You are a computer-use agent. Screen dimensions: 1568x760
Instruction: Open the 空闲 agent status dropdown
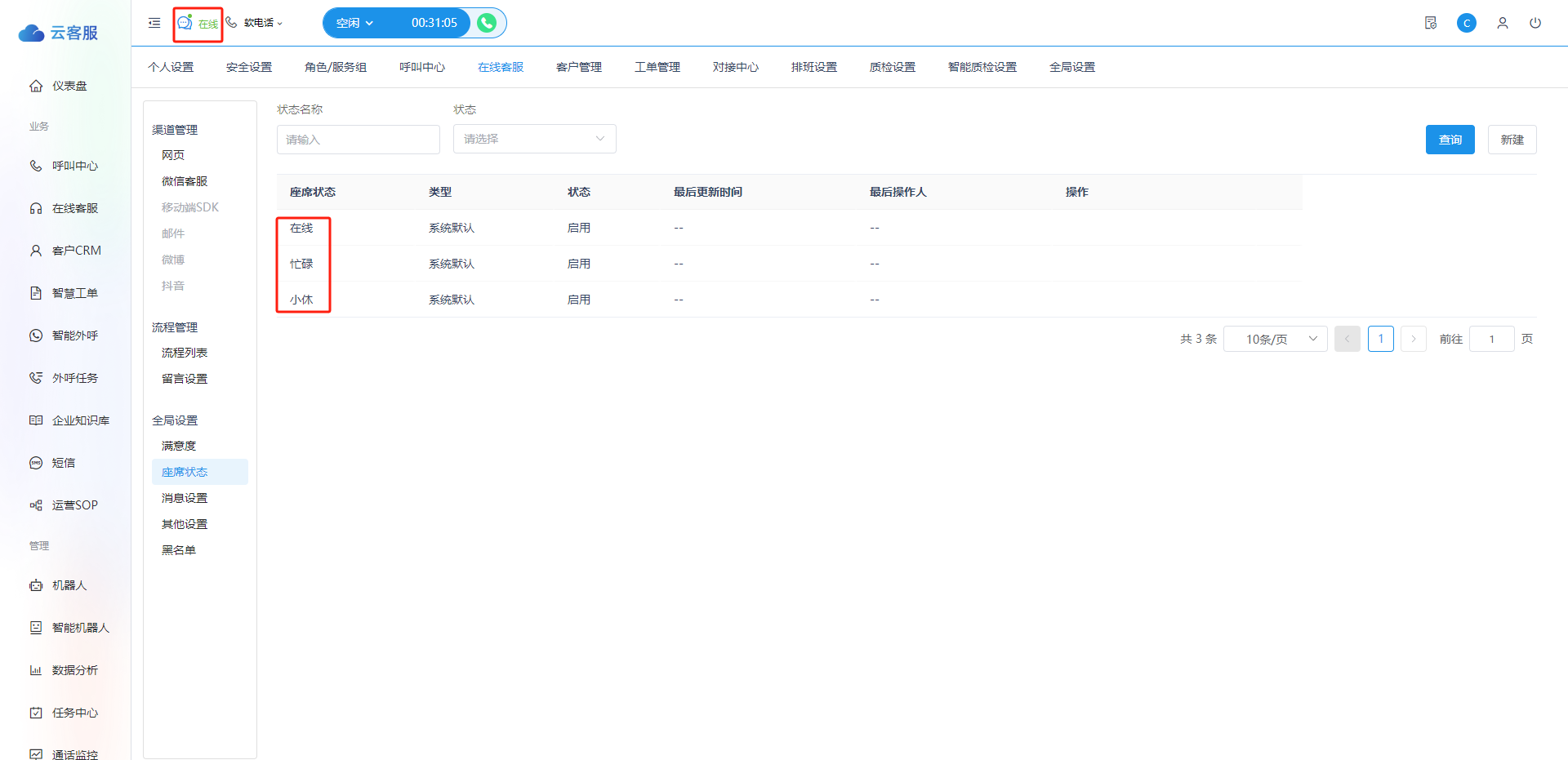click(x=354, y=23)
